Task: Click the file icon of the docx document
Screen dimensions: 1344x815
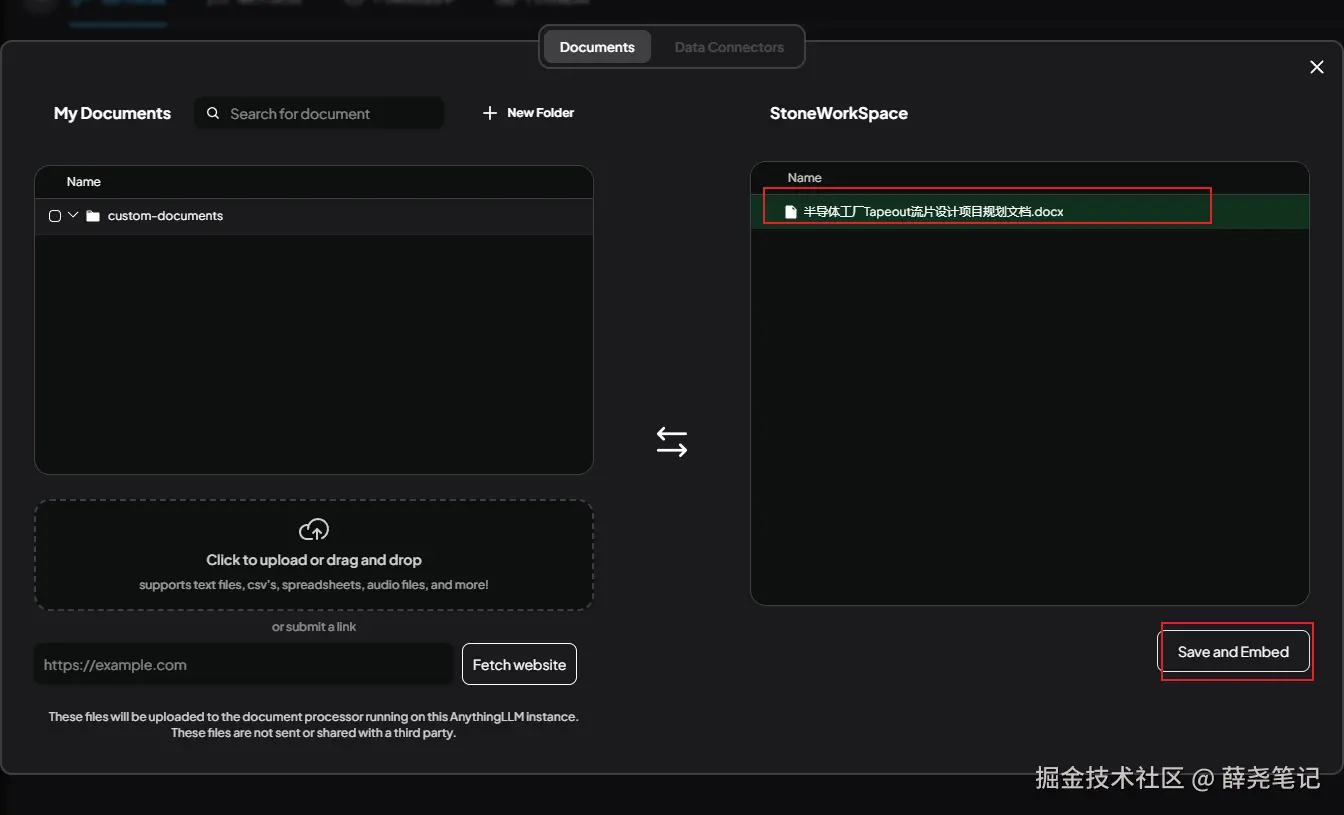Action: point(791,212)
